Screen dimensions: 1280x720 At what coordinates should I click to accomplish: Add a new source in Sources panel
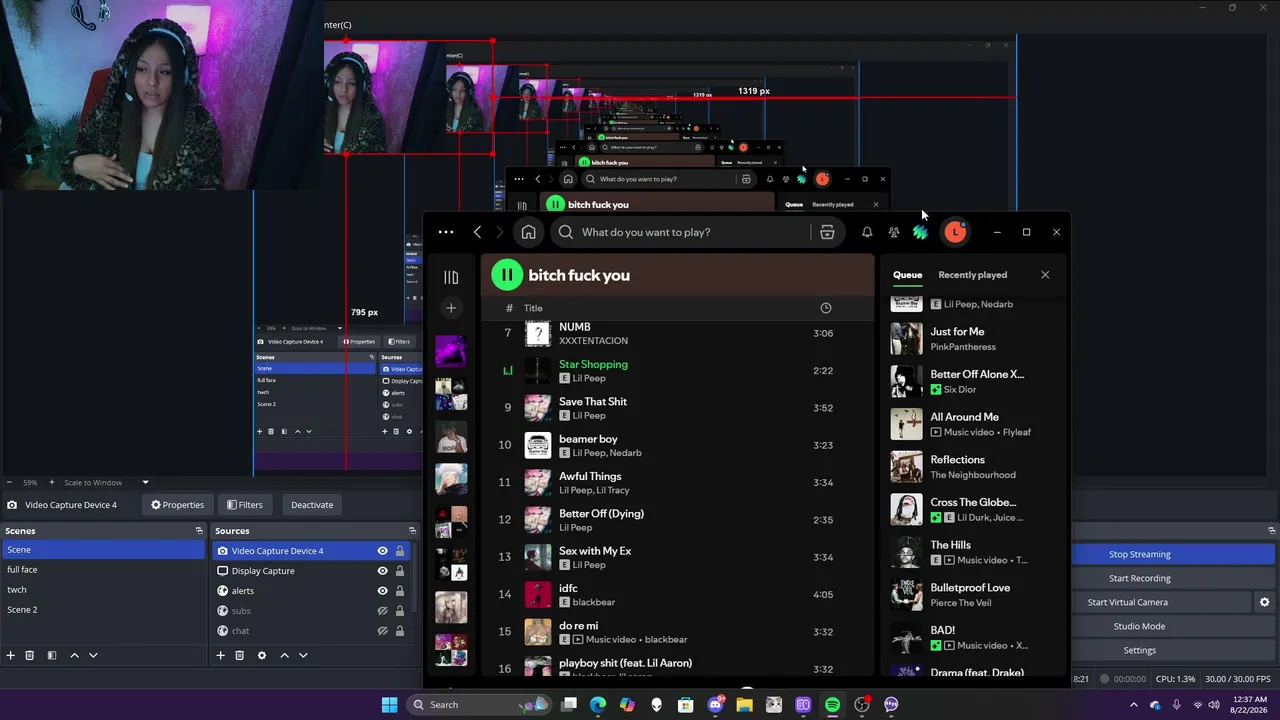[220, 655]
